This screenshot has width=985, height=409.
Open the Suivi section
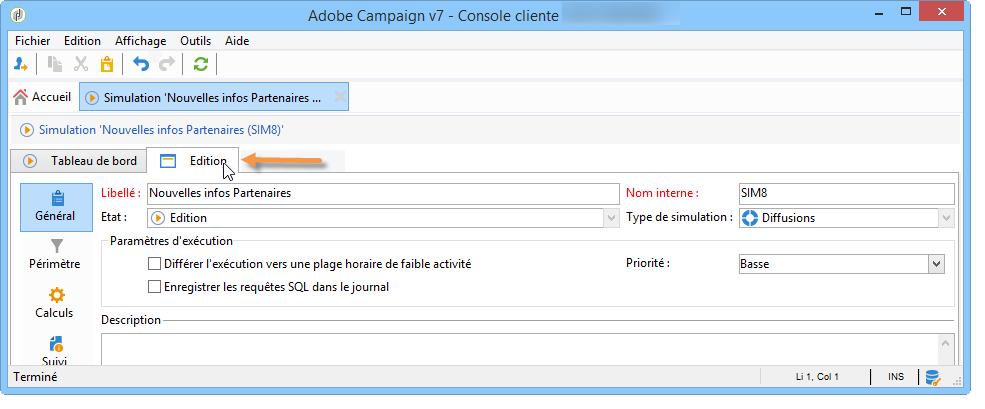point(55,351)
